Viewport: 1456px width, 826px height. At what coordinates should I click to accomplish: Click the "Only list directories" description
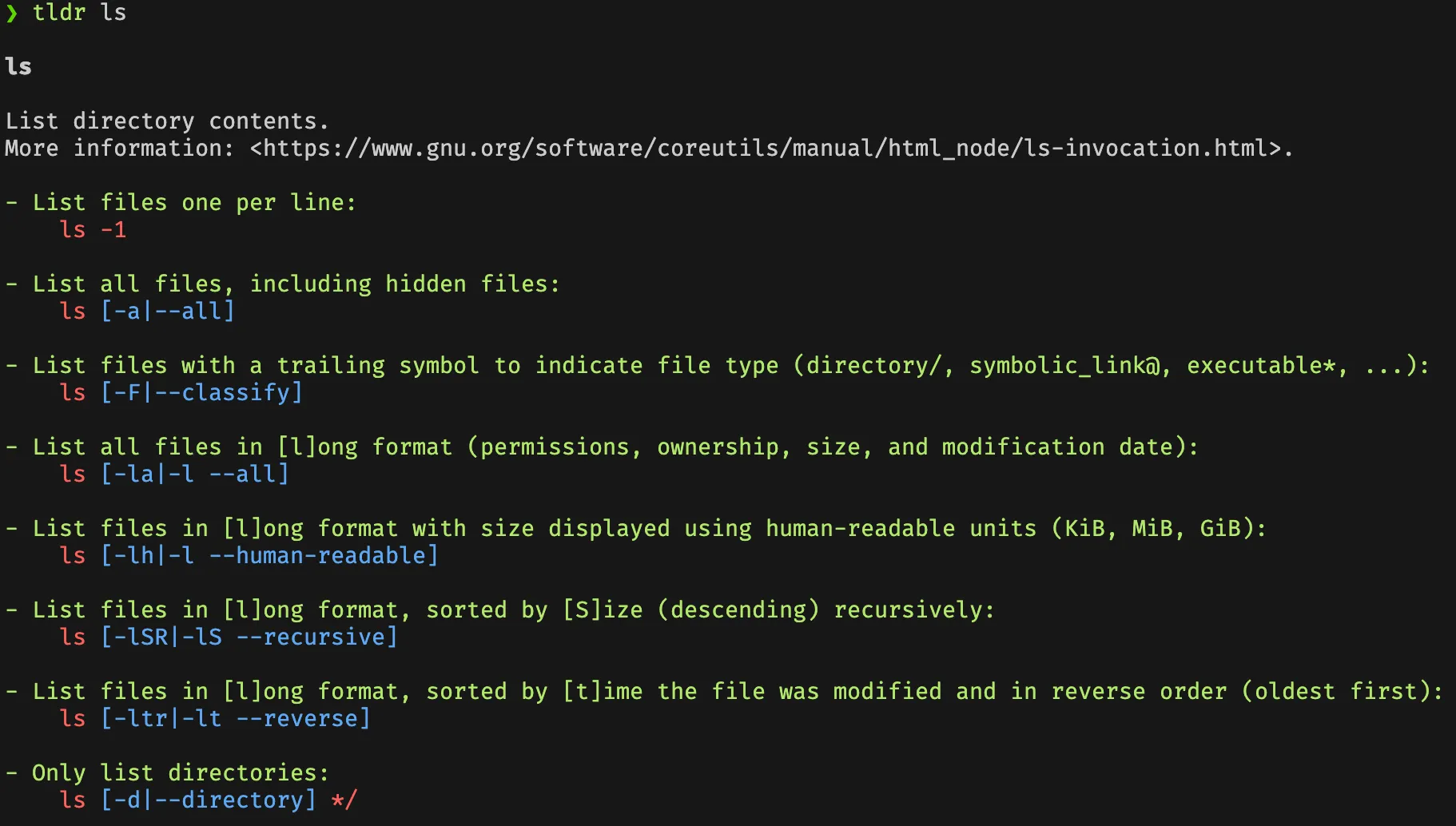pos(180,773)
